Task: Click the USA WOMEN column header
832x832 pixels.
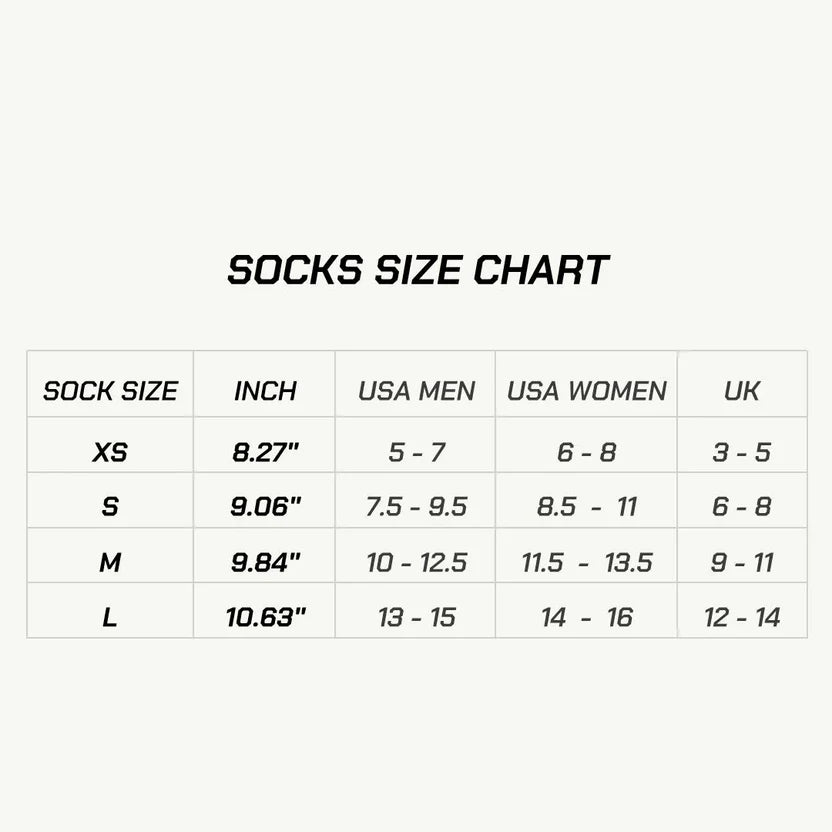Action: point(586,391)
